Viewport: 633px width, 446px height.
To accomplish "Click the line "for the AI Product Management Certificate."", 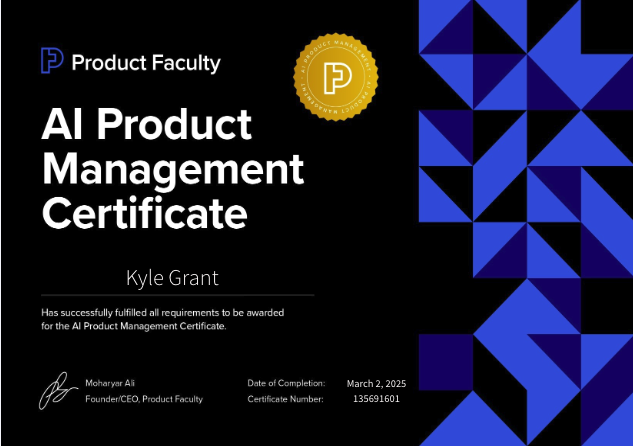I will [134, 326].
